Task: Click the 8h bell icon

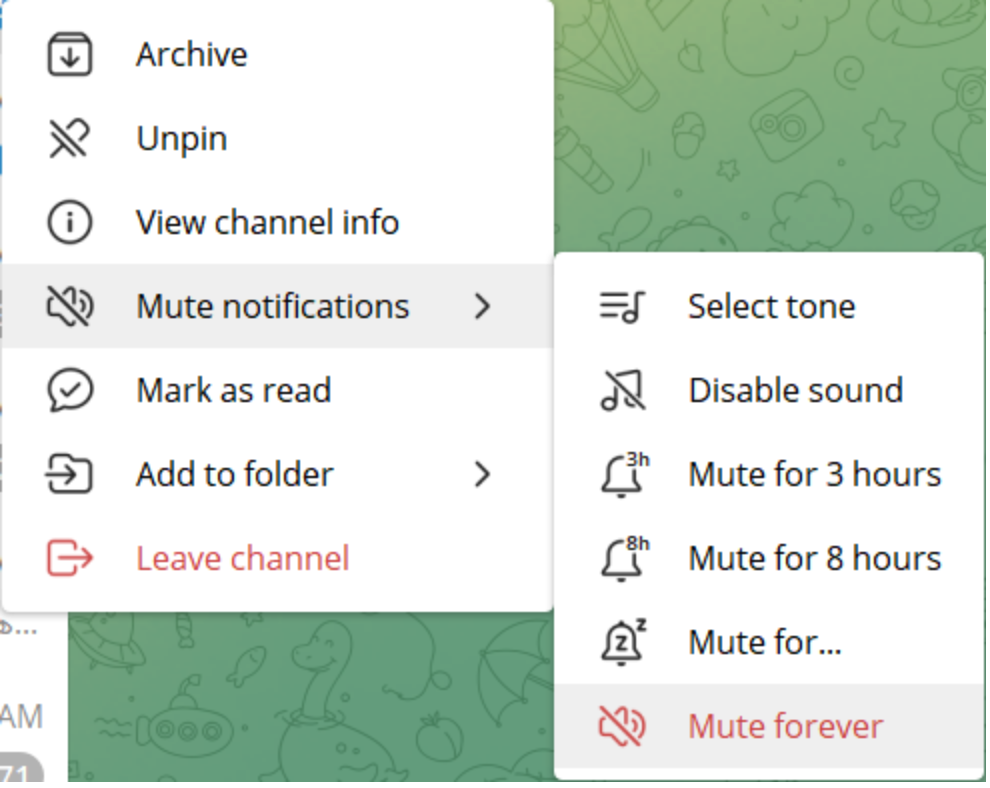Action: [624, 558]
